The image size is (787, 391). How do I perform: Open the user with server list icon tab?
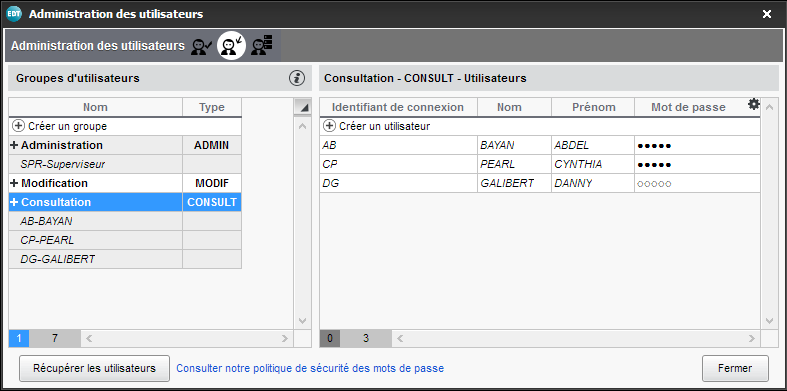tap(261, 45)
